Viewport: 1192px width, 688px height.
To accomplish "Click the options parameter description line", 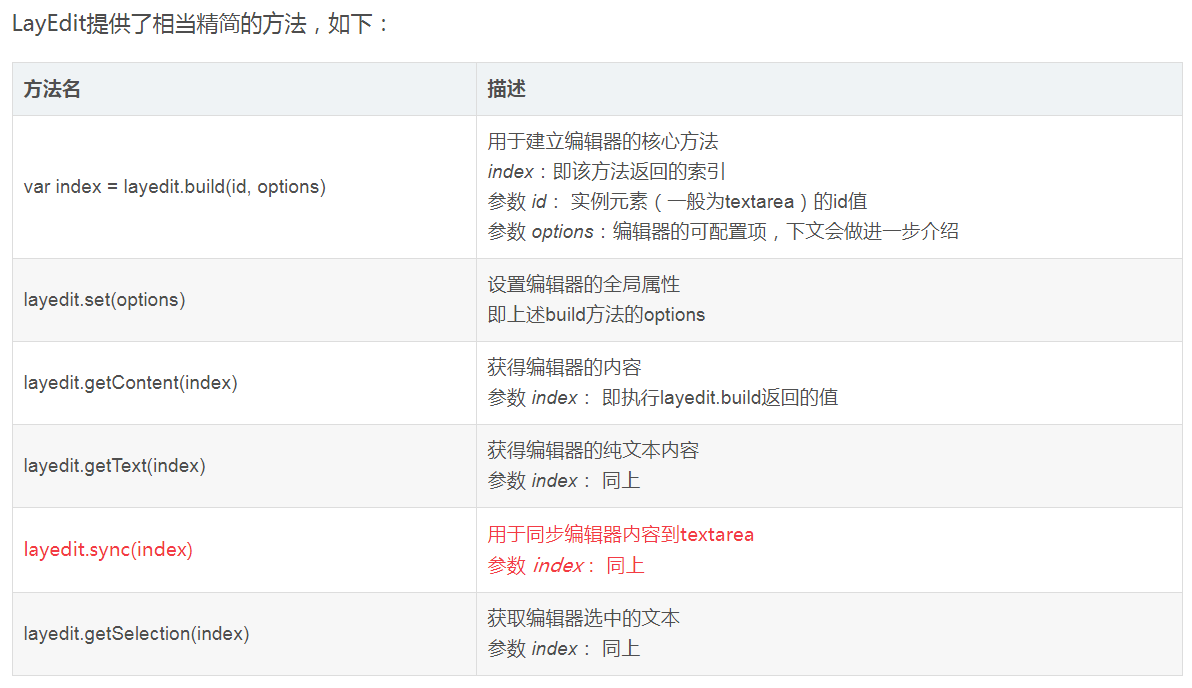I will [x=722, y=232].
